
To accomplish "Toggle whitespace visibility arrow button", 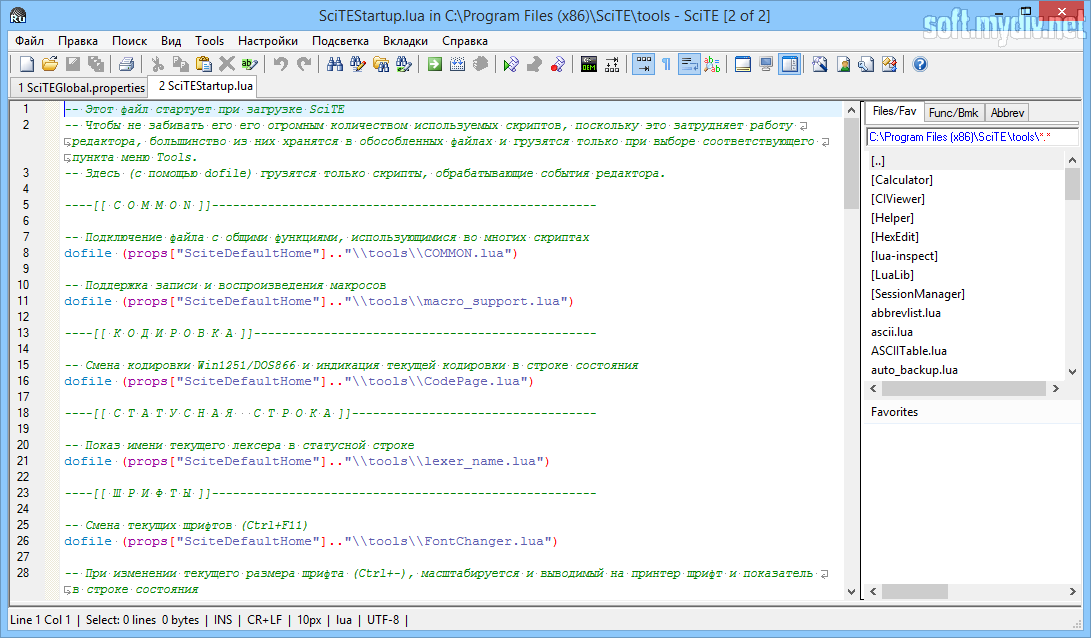I will [644, 65].
